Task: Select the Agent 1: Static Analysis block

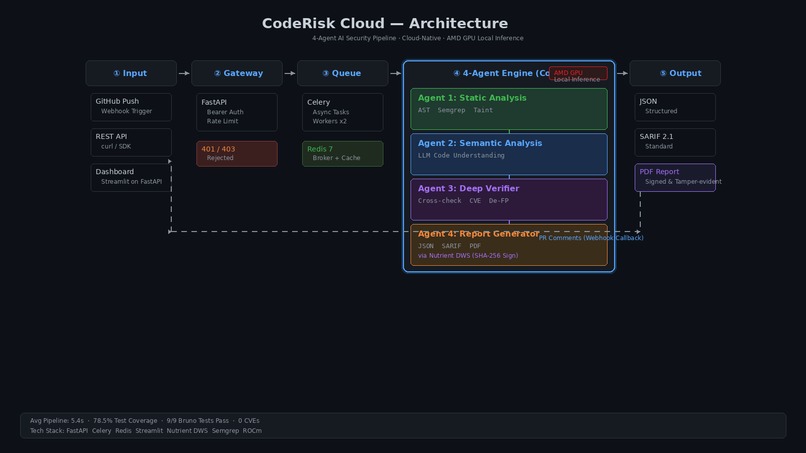Action: (509, 109)
